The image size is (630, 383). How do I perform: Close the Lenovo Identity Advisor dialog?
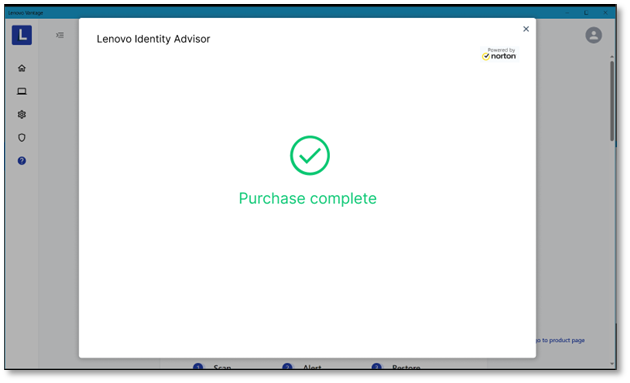[x=526, y=29]
